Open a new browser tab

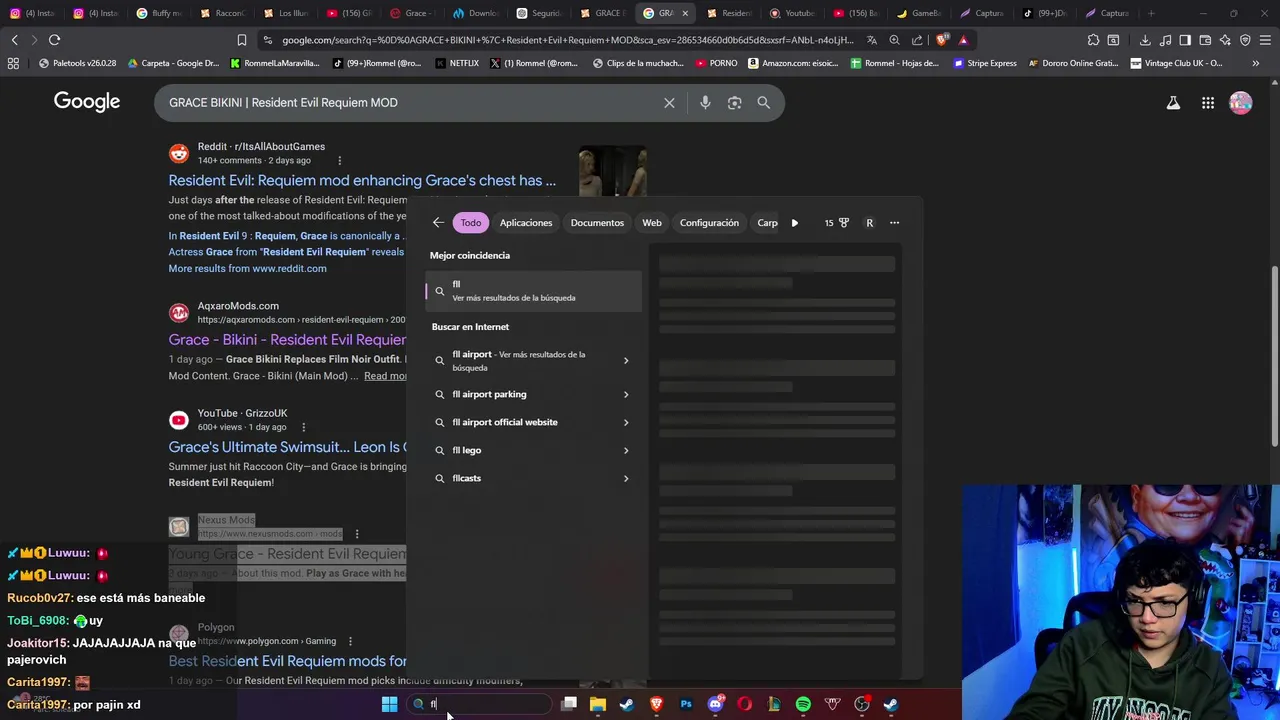(1151, 13)
